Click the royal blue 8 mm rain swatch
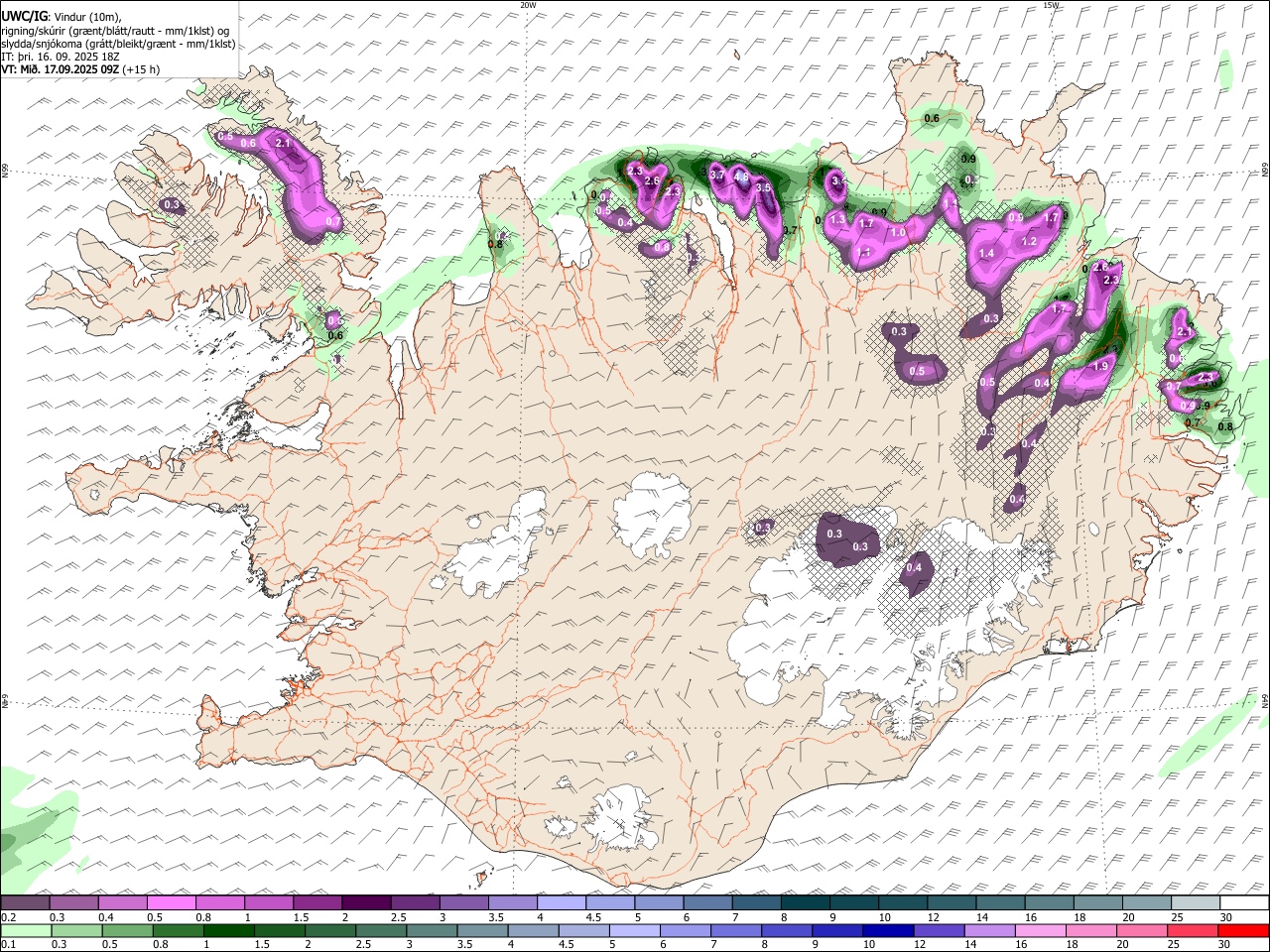 point(786,930)
